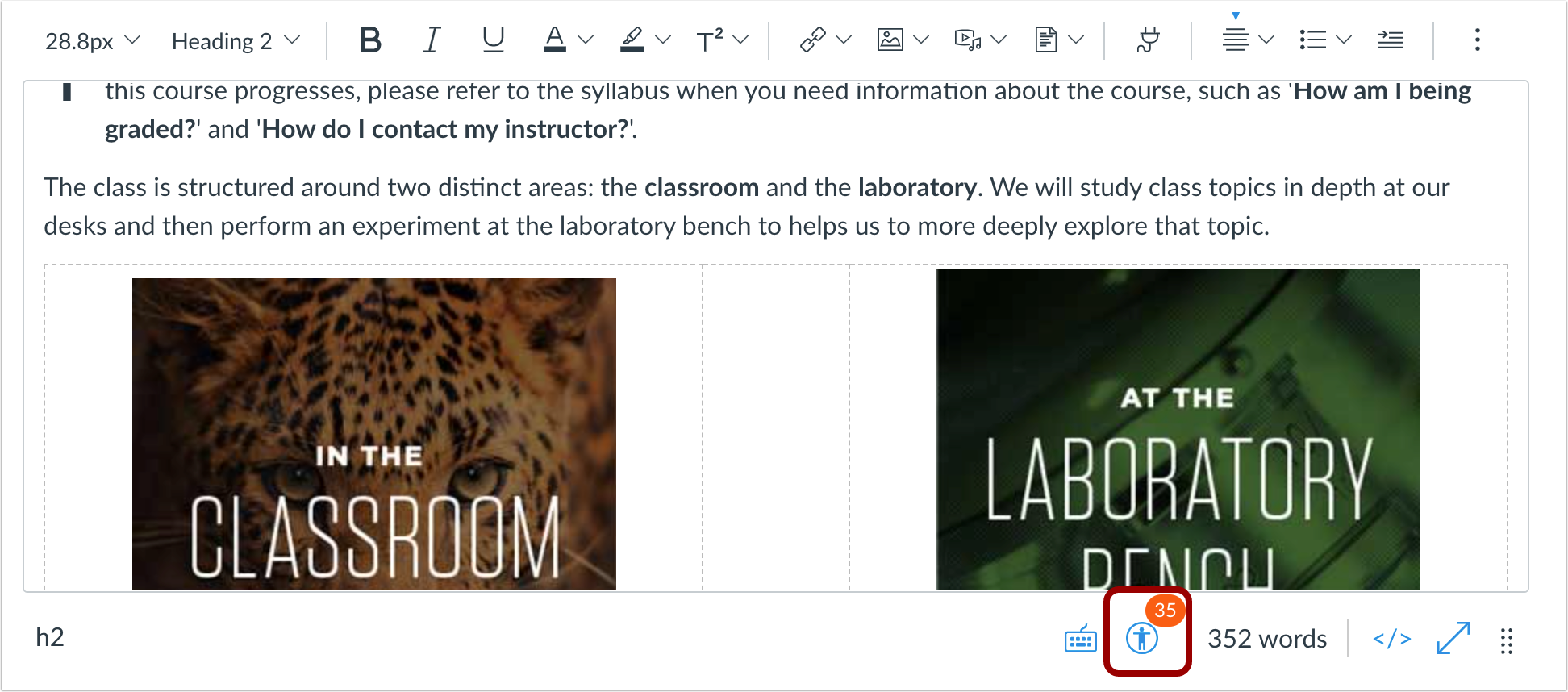Expand the image options dropdown arrow
The image size is (1568, 692).
[x=922, y=40]
